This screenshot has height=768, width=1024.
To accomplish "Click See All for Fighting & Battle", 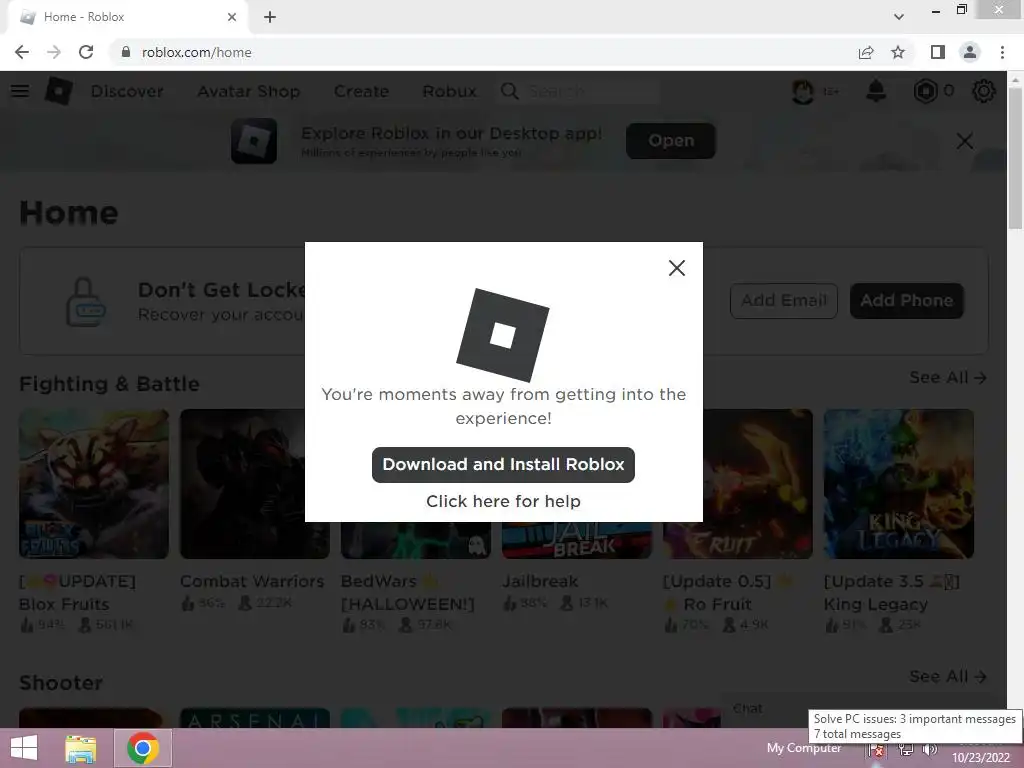I will [x=948, y=377].
